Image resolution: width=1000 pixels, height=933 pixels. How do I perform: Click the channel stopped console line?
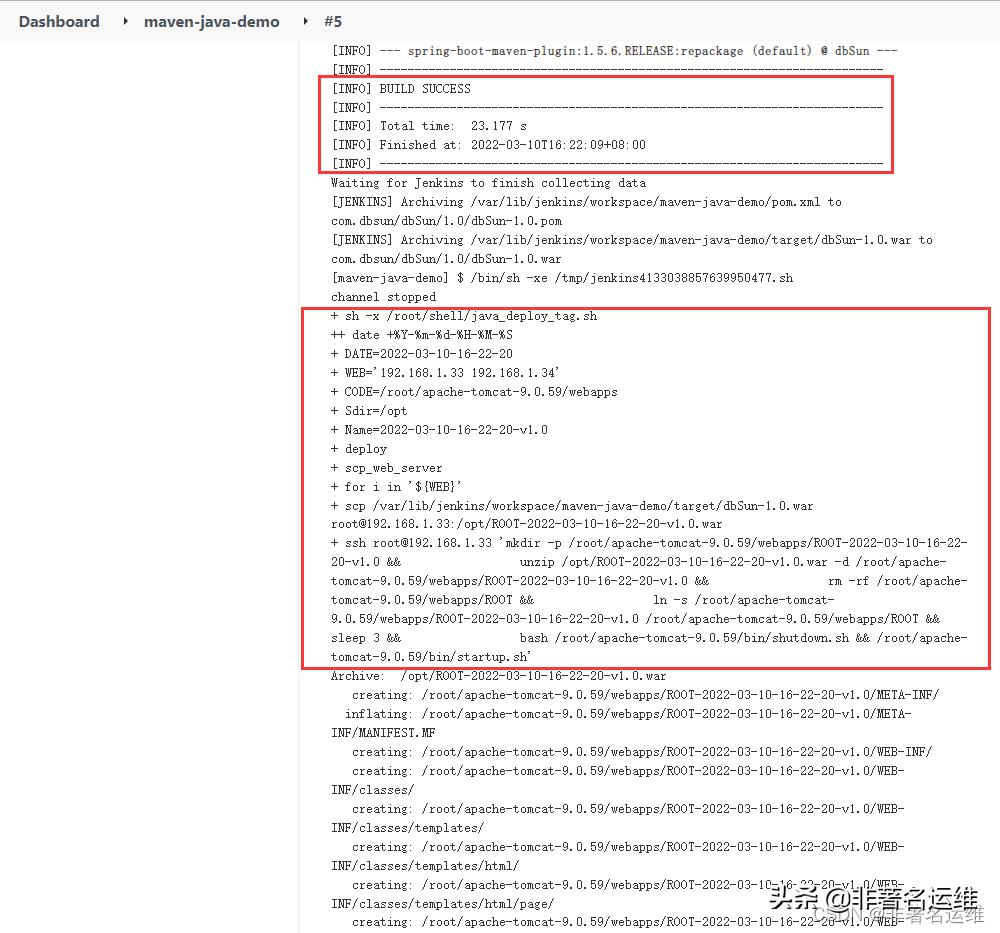(383, 297)
